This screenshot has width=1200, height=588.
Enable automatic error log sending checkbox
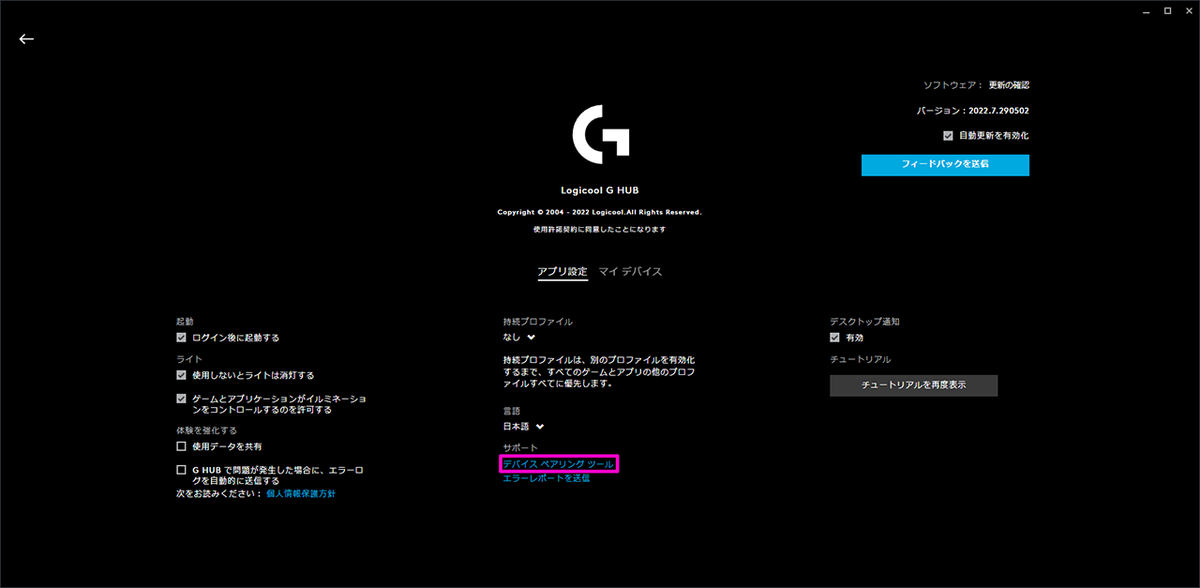pyautogui.click(x=181, y=469)
